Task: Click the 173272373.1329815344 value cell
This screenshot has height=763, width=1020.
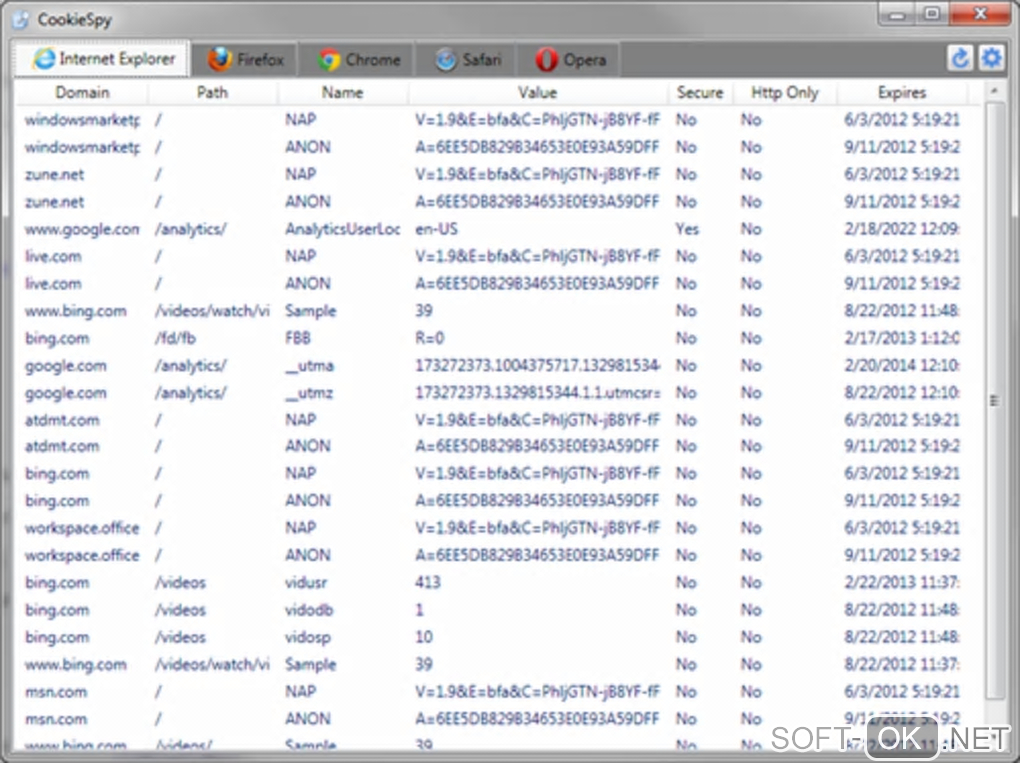Action: (538, 393)
